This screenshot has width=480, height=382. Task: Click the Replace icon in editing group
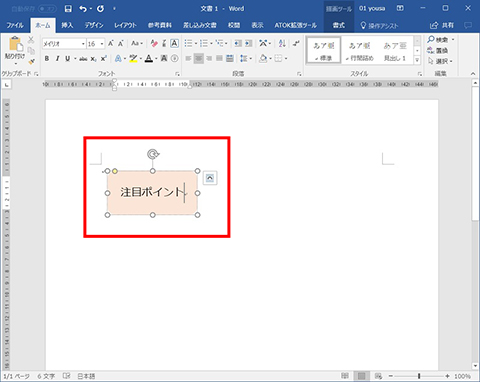[x=438, y=51]
